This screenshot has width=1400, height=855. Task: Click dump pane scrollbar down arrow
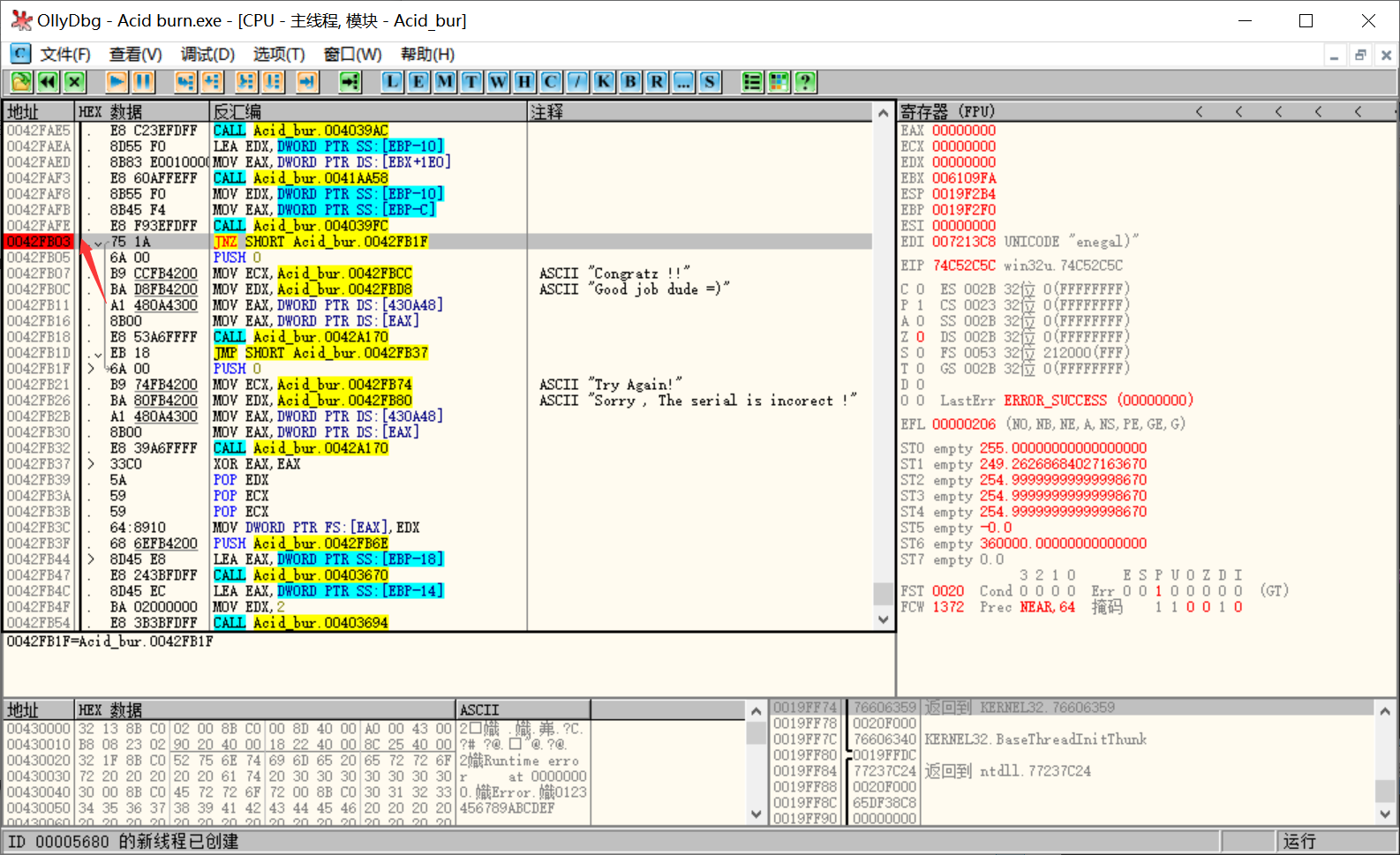tap(756, 814)
